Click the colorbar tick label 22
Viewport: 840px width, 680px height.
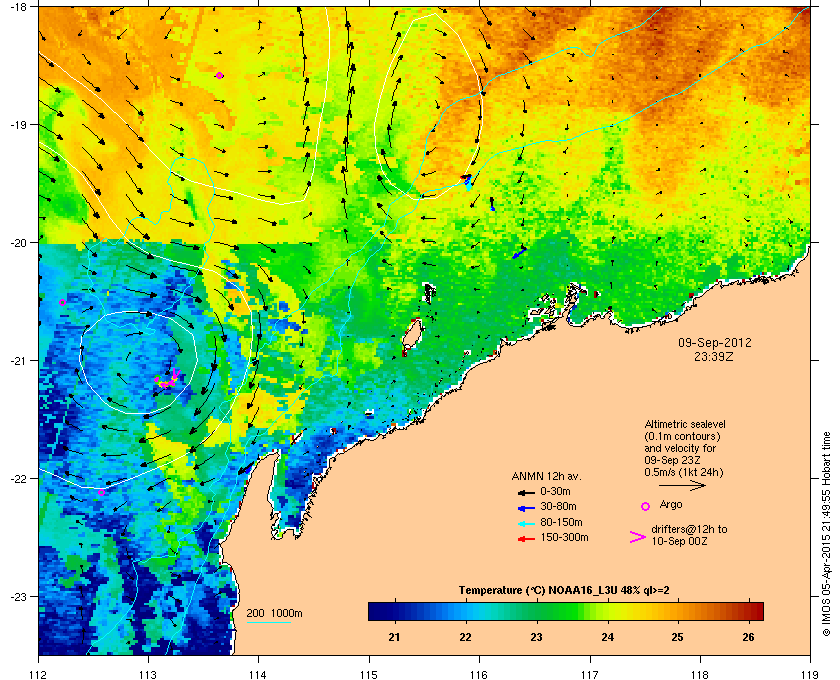(x=465, y=637)
